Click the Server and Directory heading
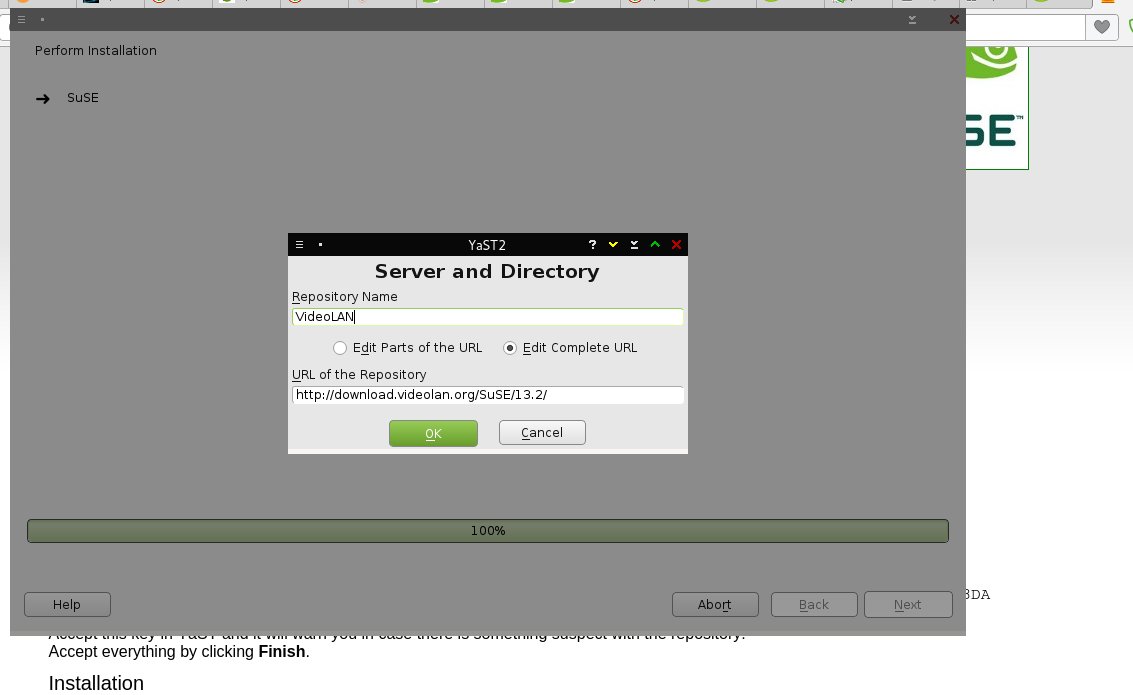Screen dimensions: 1133x695 [487, 272]
